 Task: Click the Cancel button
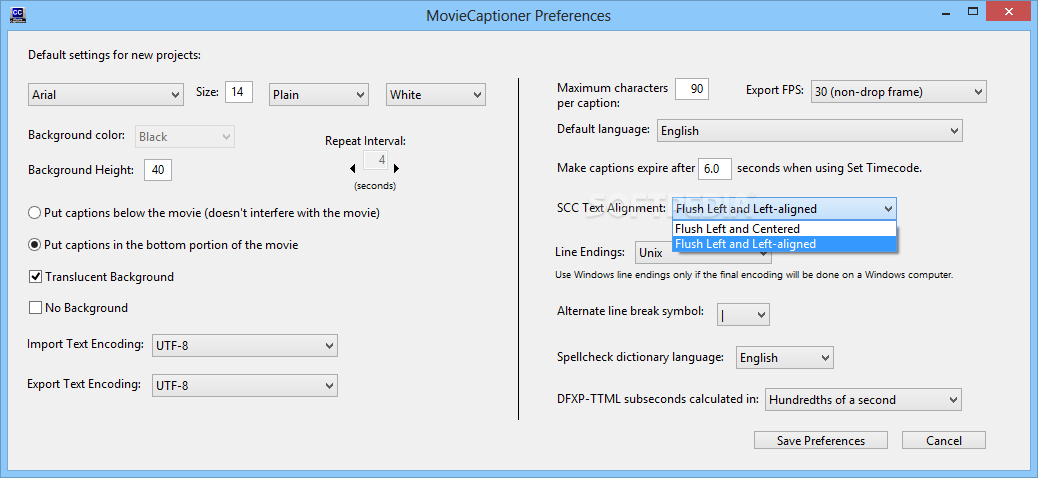(943, 440)
